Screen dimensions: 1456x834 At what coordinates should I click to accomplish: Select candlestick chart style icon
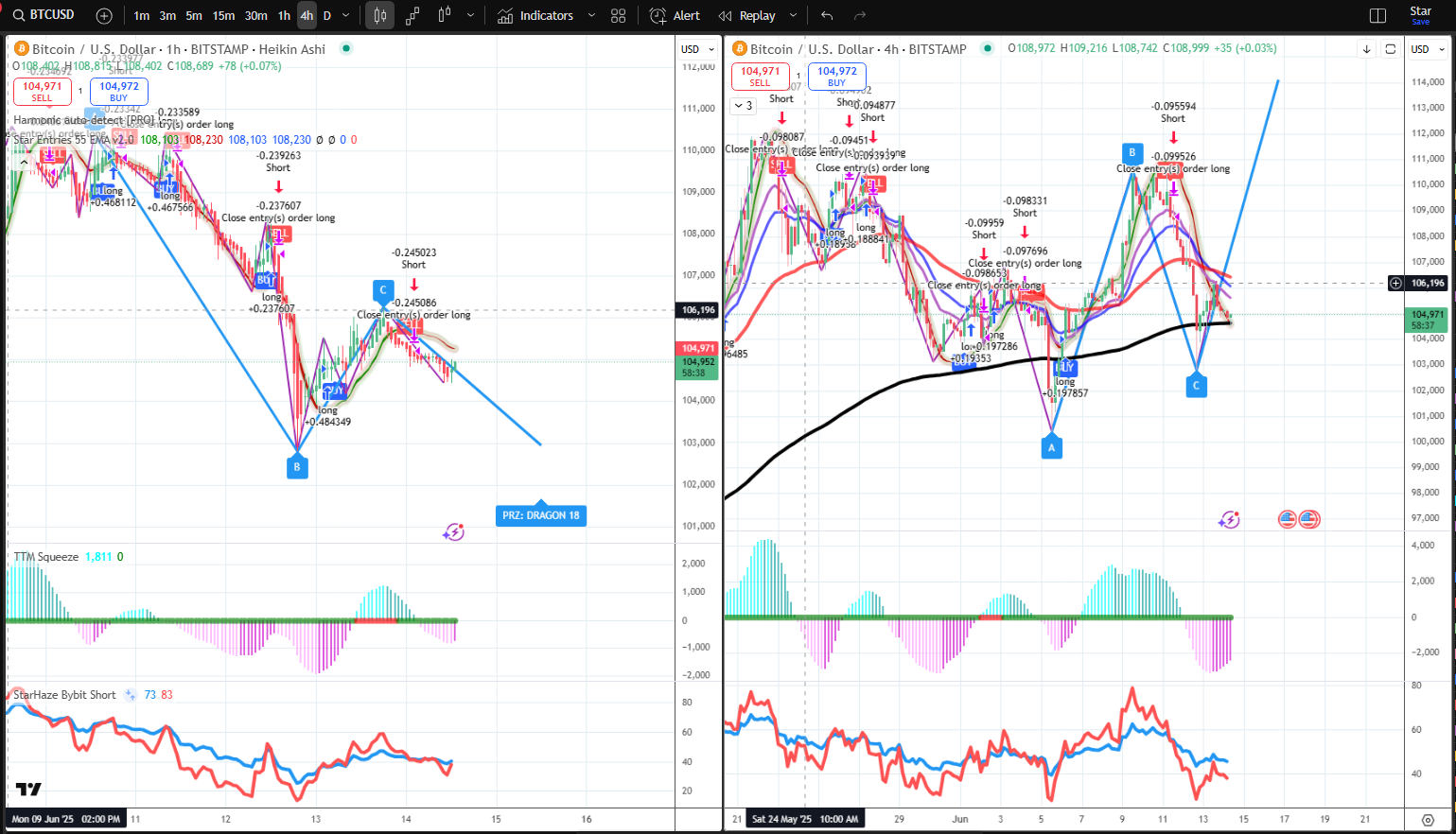379,16
